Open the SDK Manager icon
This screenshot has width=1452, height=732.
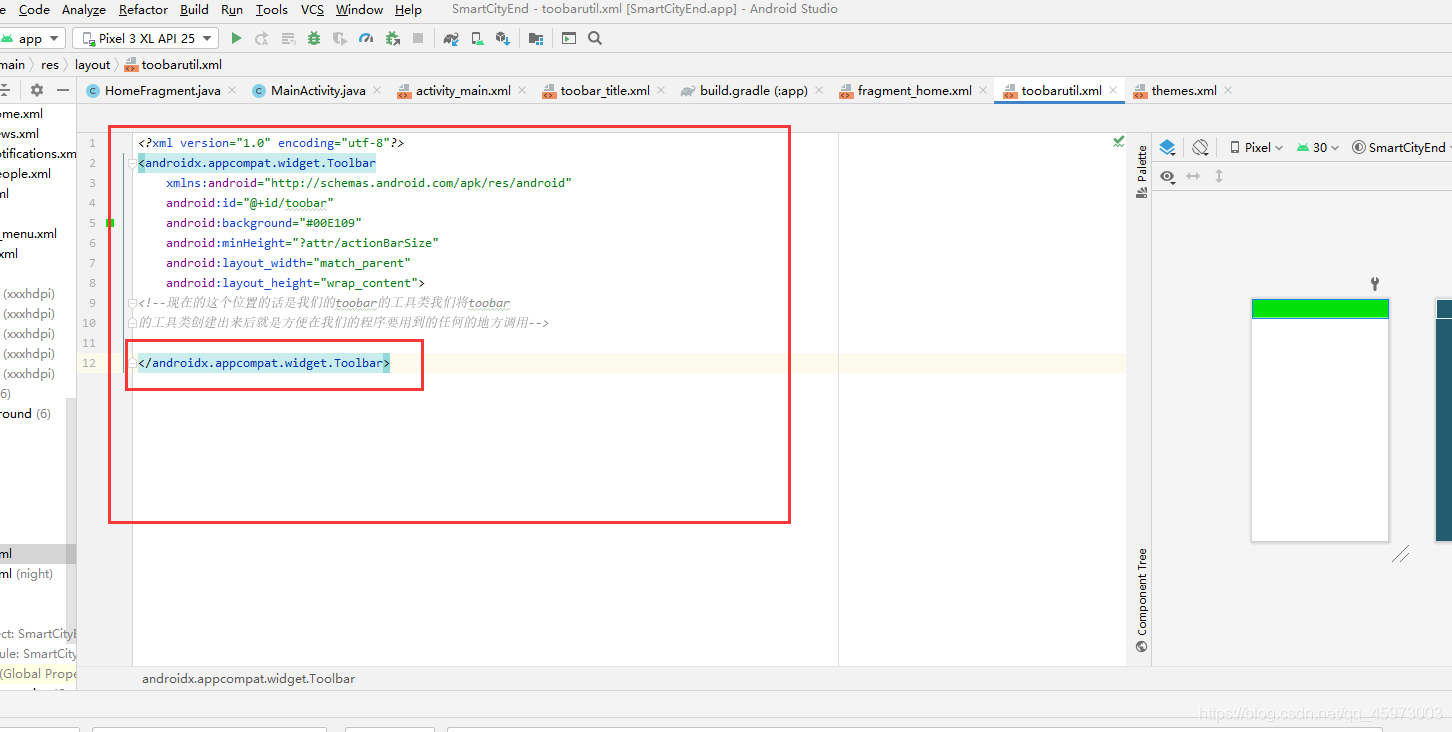coord(503,38)
